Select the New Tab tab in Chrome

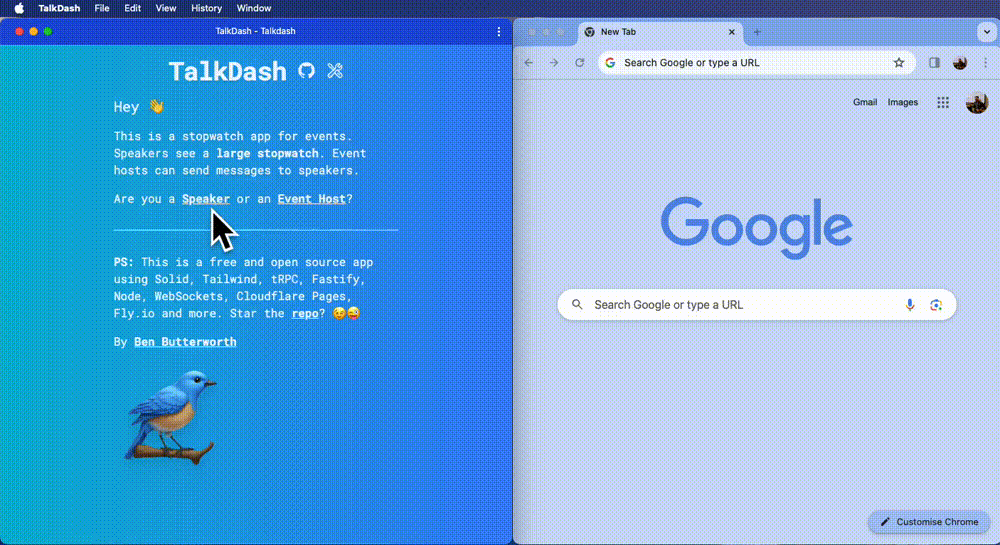click(x=660, y=32)
